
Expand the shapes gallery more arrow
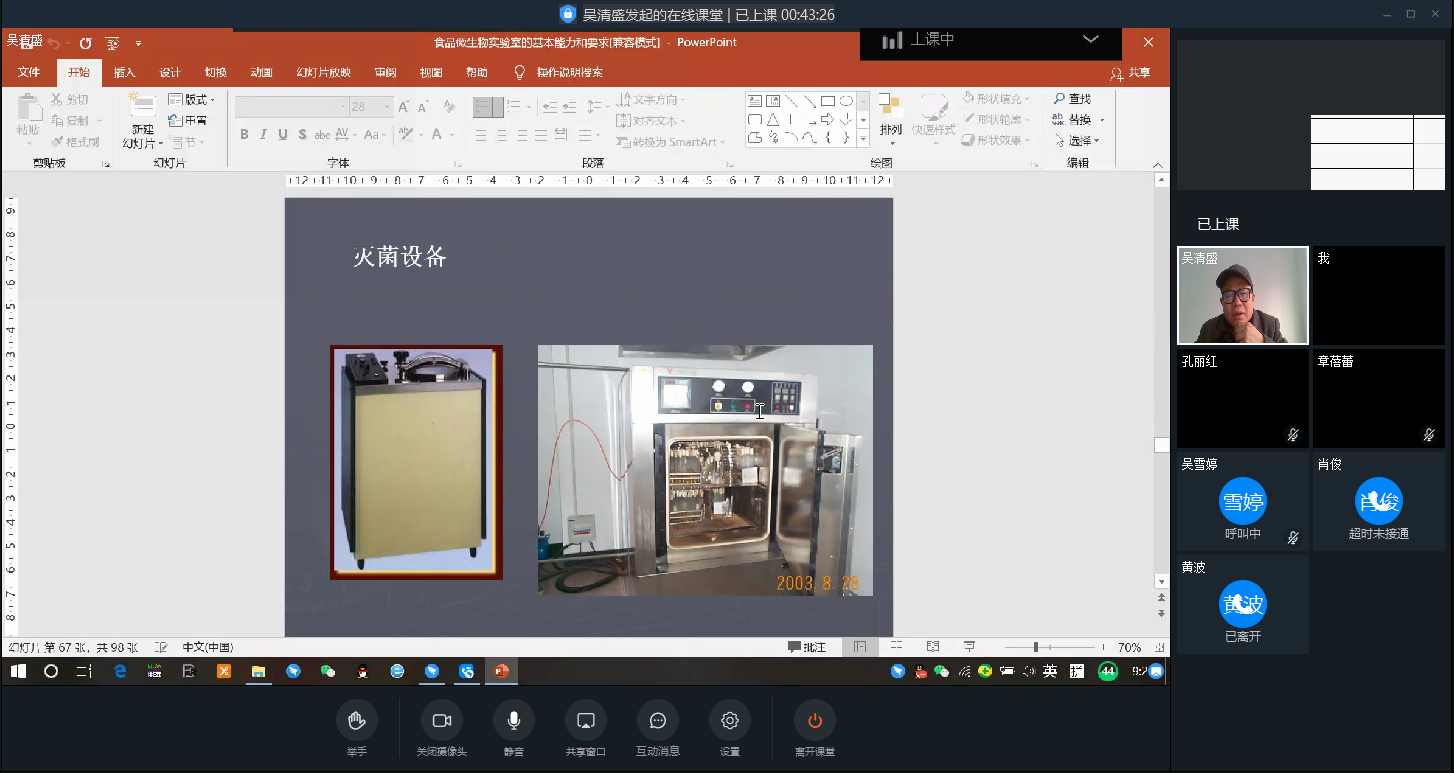[x=863, y=138]
